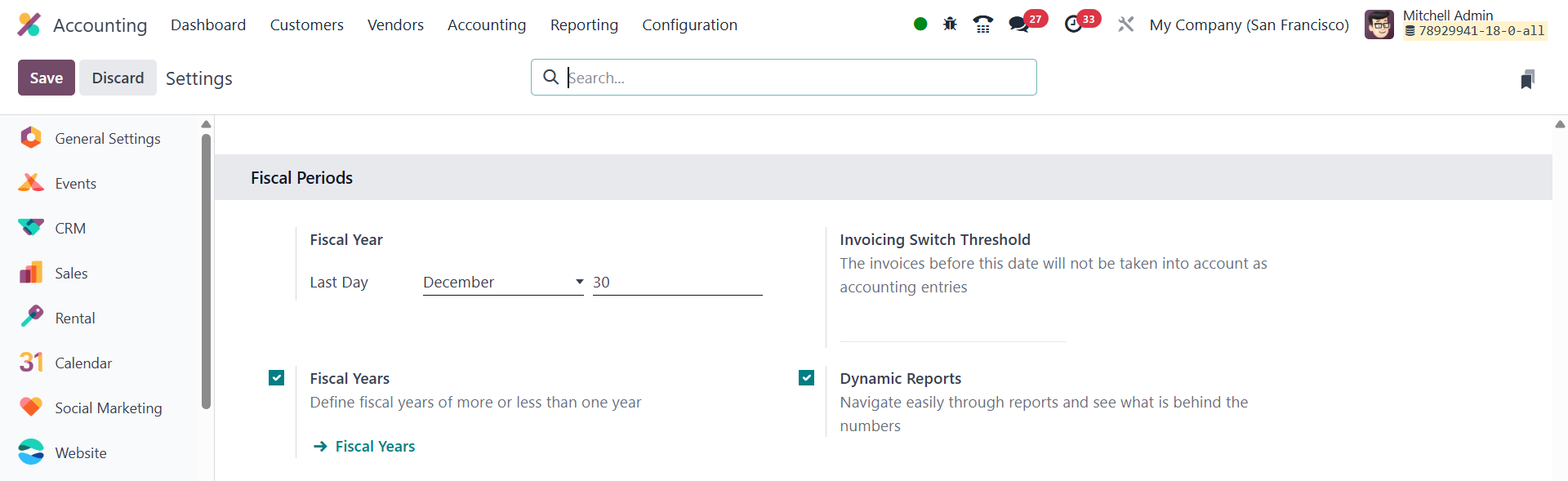Viewport: 1568px width, 481px height.
Task: Uncheck the Fiscal Years checkbox
Action: (277, 377)
